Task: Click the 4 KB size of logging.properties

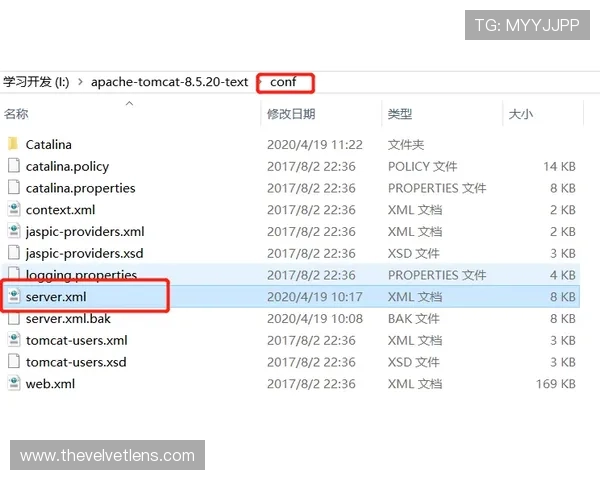Action: [563, 275]
